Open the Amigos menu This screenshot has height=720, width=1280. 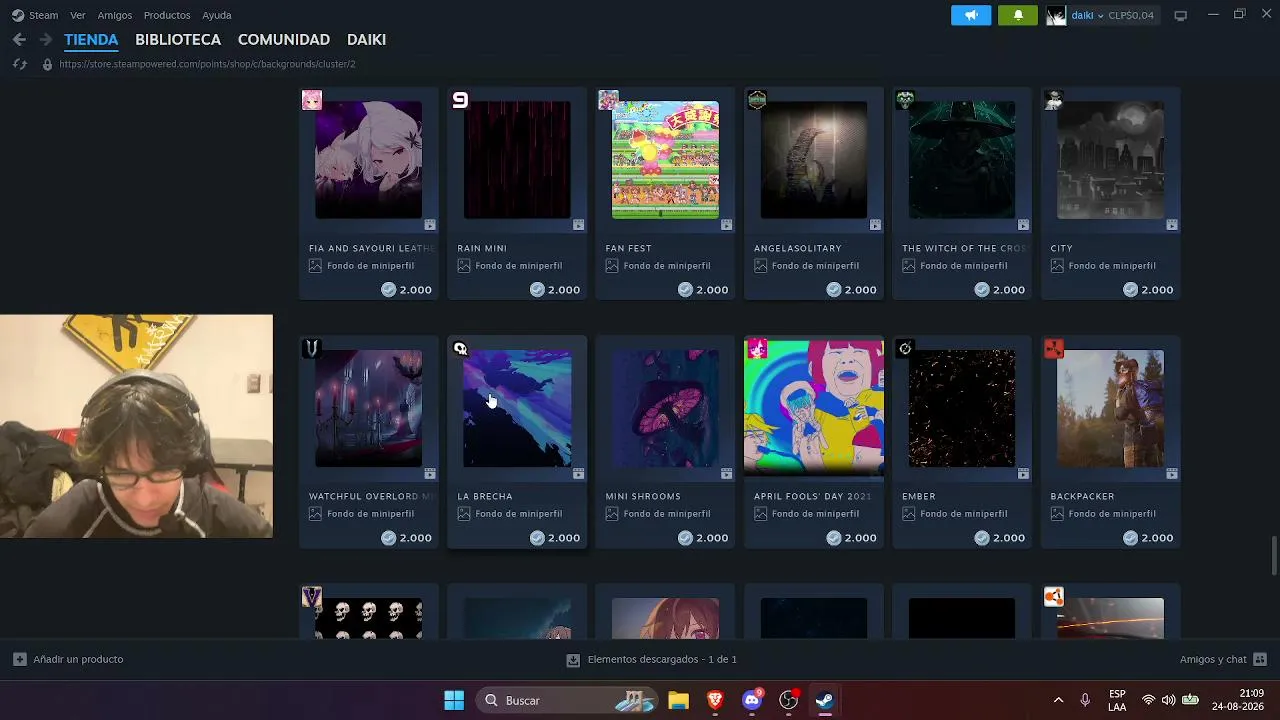115,15
